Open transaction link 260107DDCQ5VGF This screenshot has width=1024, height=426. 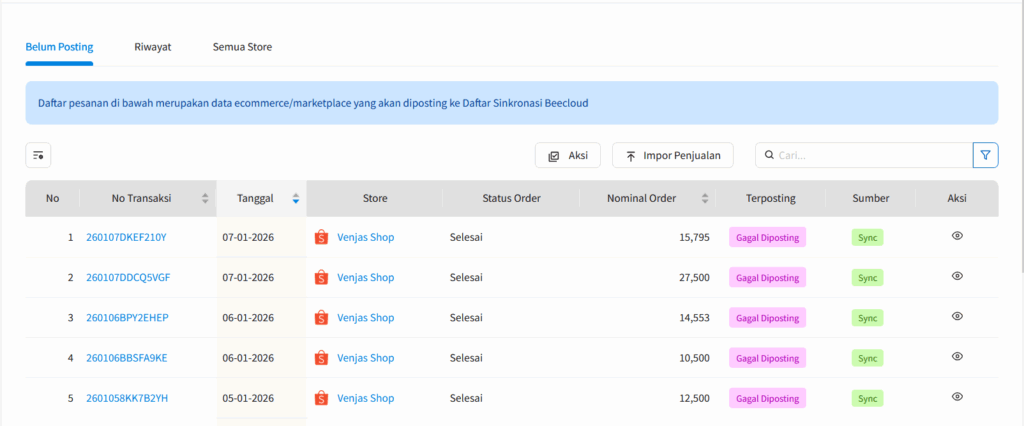[128, 278]
